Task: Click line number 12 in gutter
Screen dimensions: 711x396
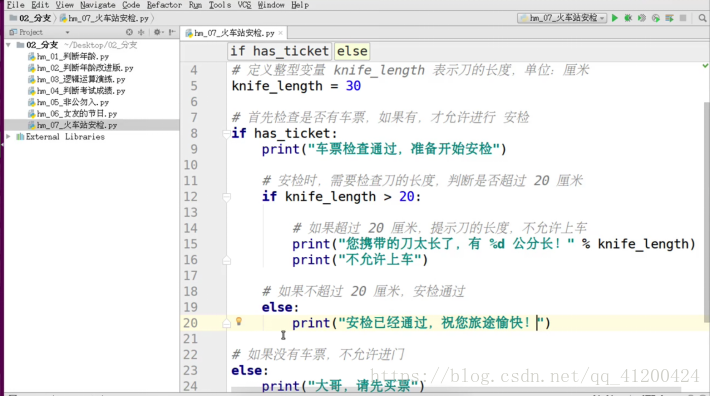Action: pyautogui.click(x=190, y=196)
